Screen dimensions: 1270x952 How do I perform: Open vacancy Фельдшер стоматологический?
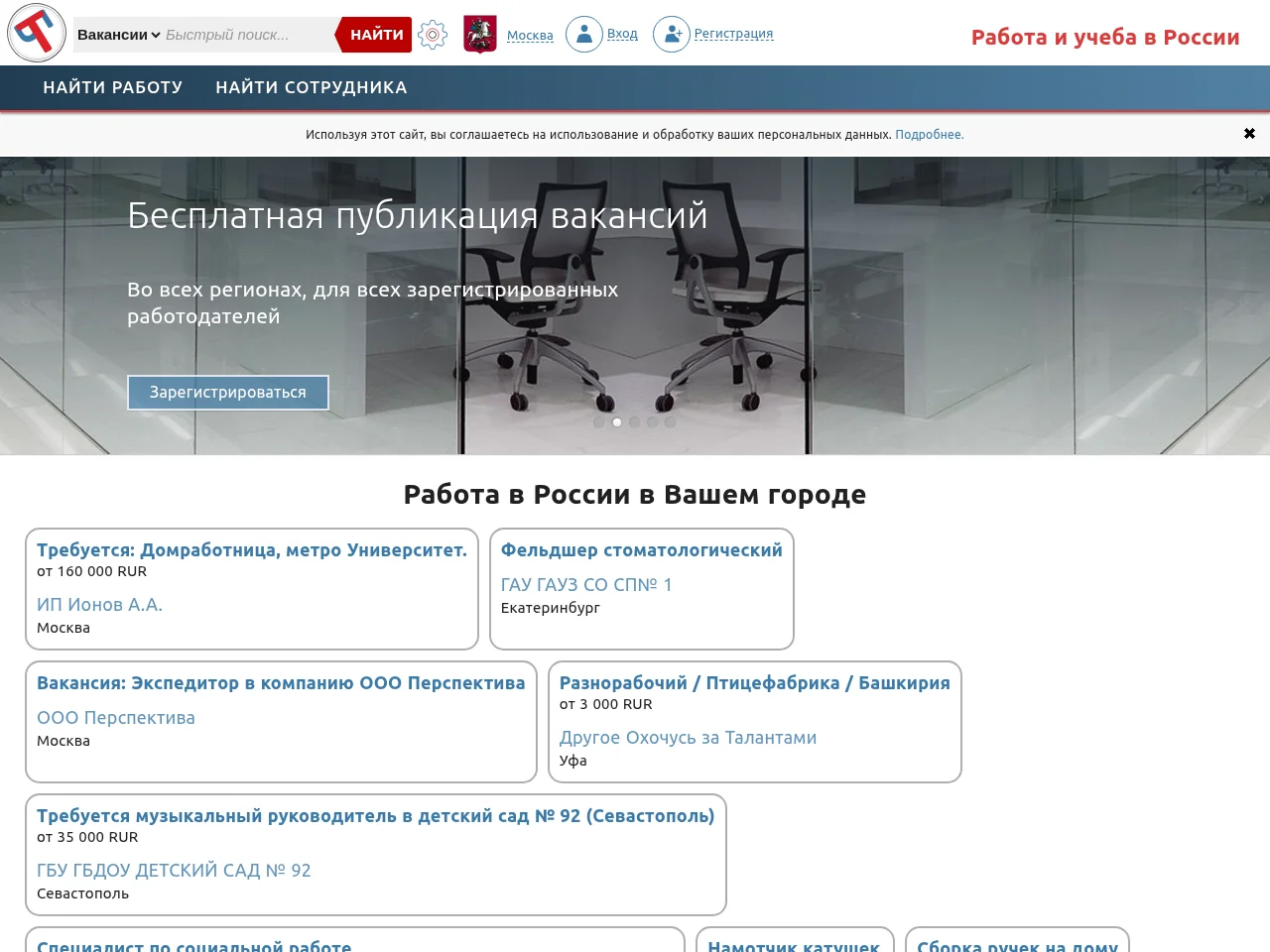pyautogui.click(x=642, y=550)
